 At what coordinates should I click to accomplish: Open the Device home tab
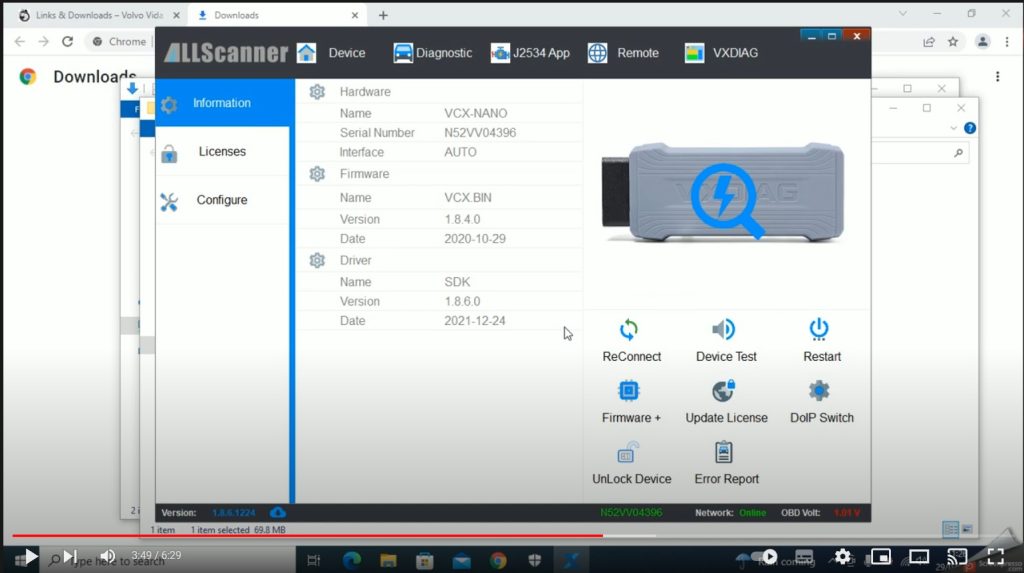[331, 53]
